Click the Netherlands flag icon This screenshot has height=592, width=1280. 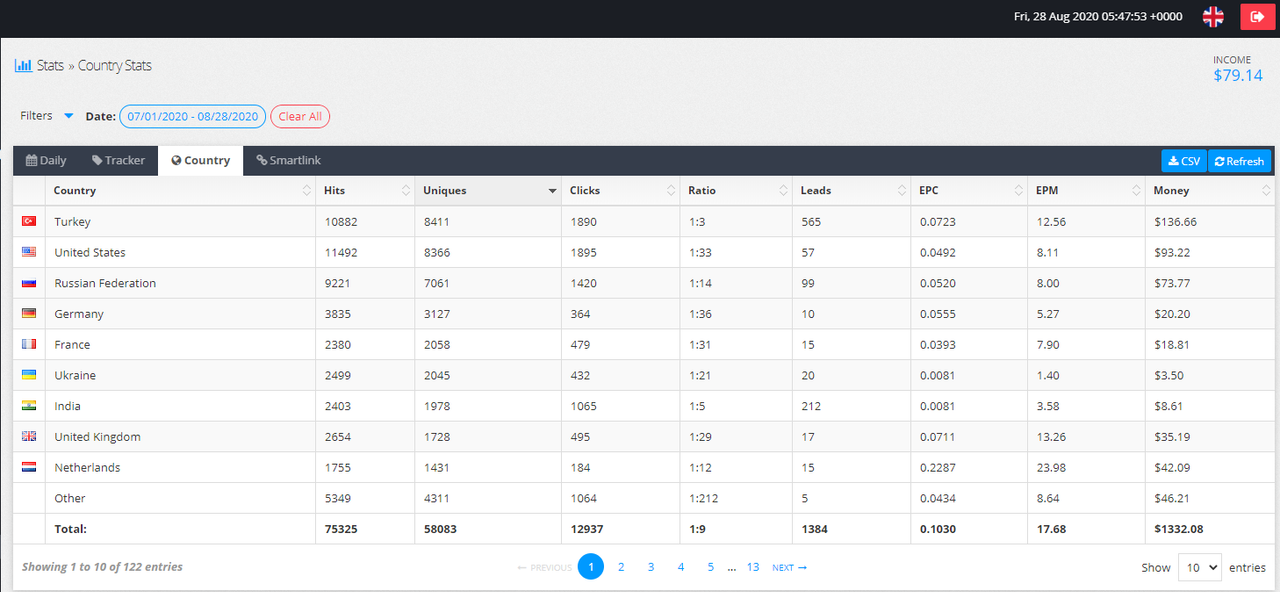pos(29,467)
